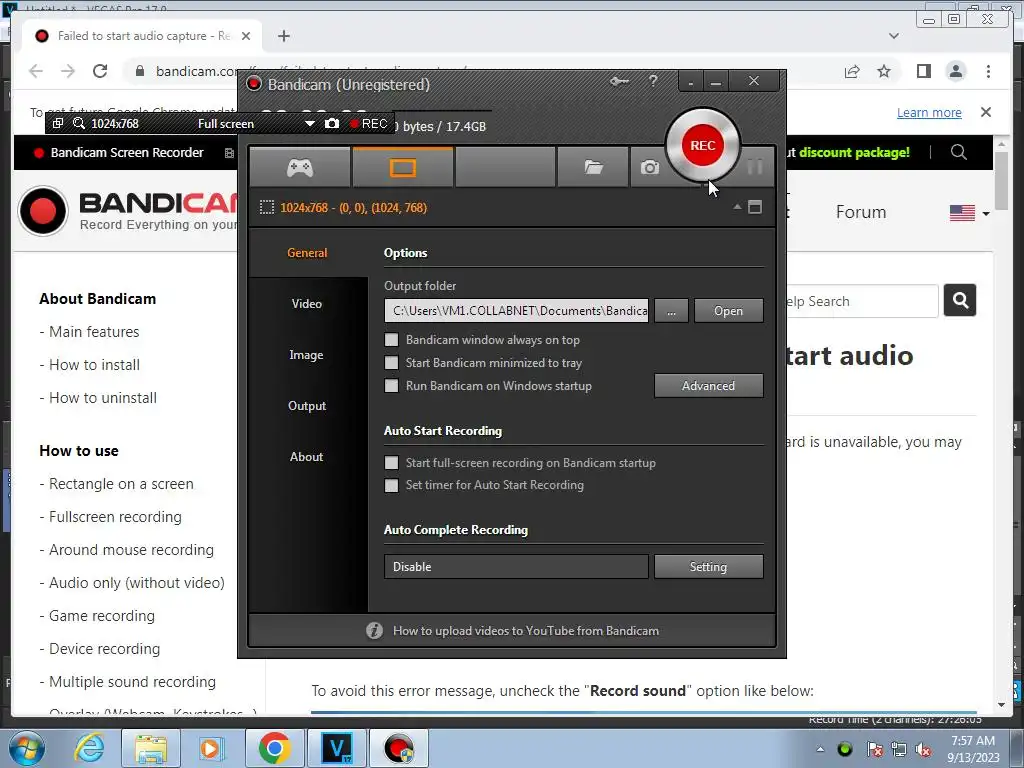
Task: Start recording with the red REC button
Action: point(703,145)
